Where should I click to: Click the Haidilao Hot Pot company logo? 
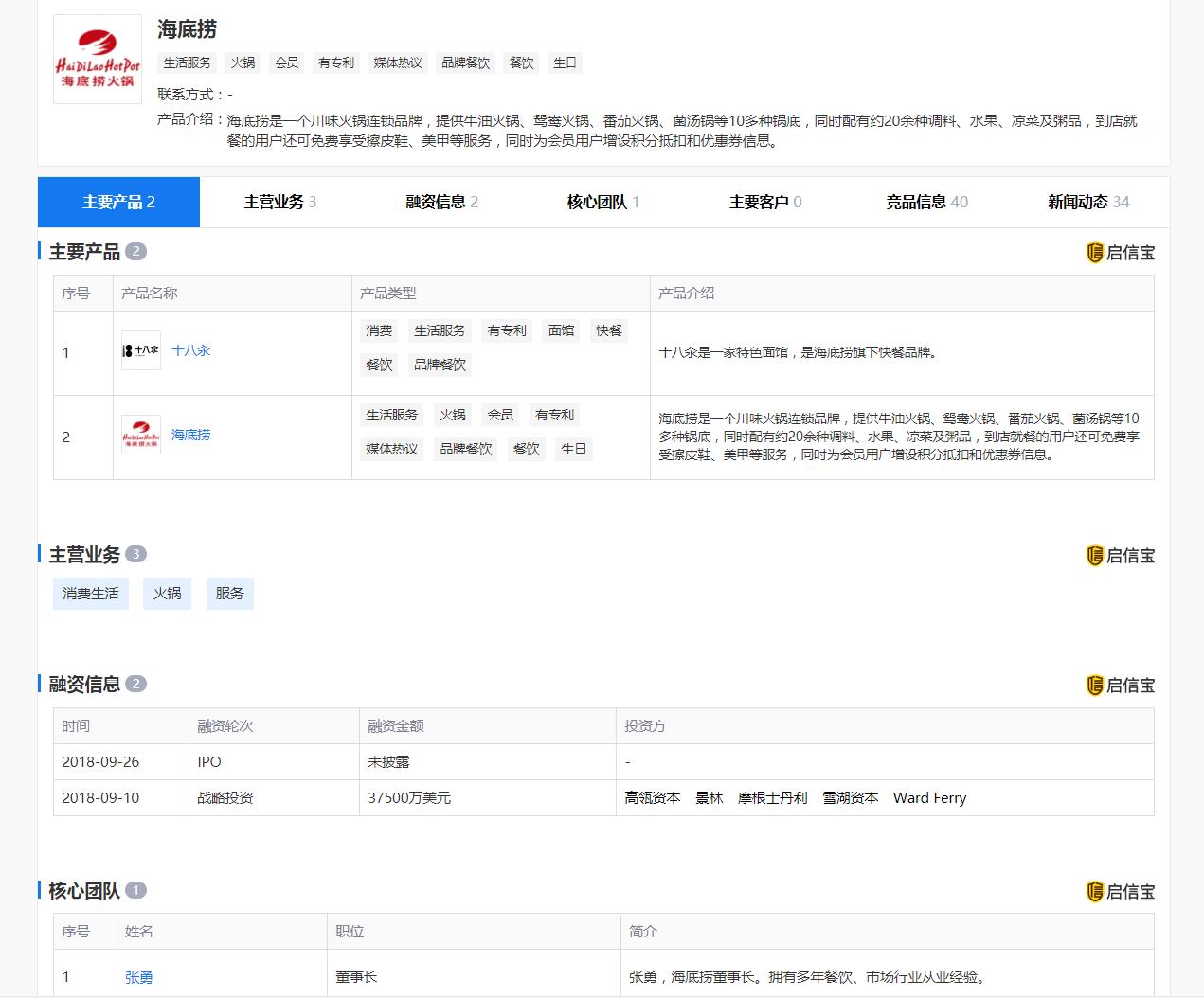pos(98,59)
